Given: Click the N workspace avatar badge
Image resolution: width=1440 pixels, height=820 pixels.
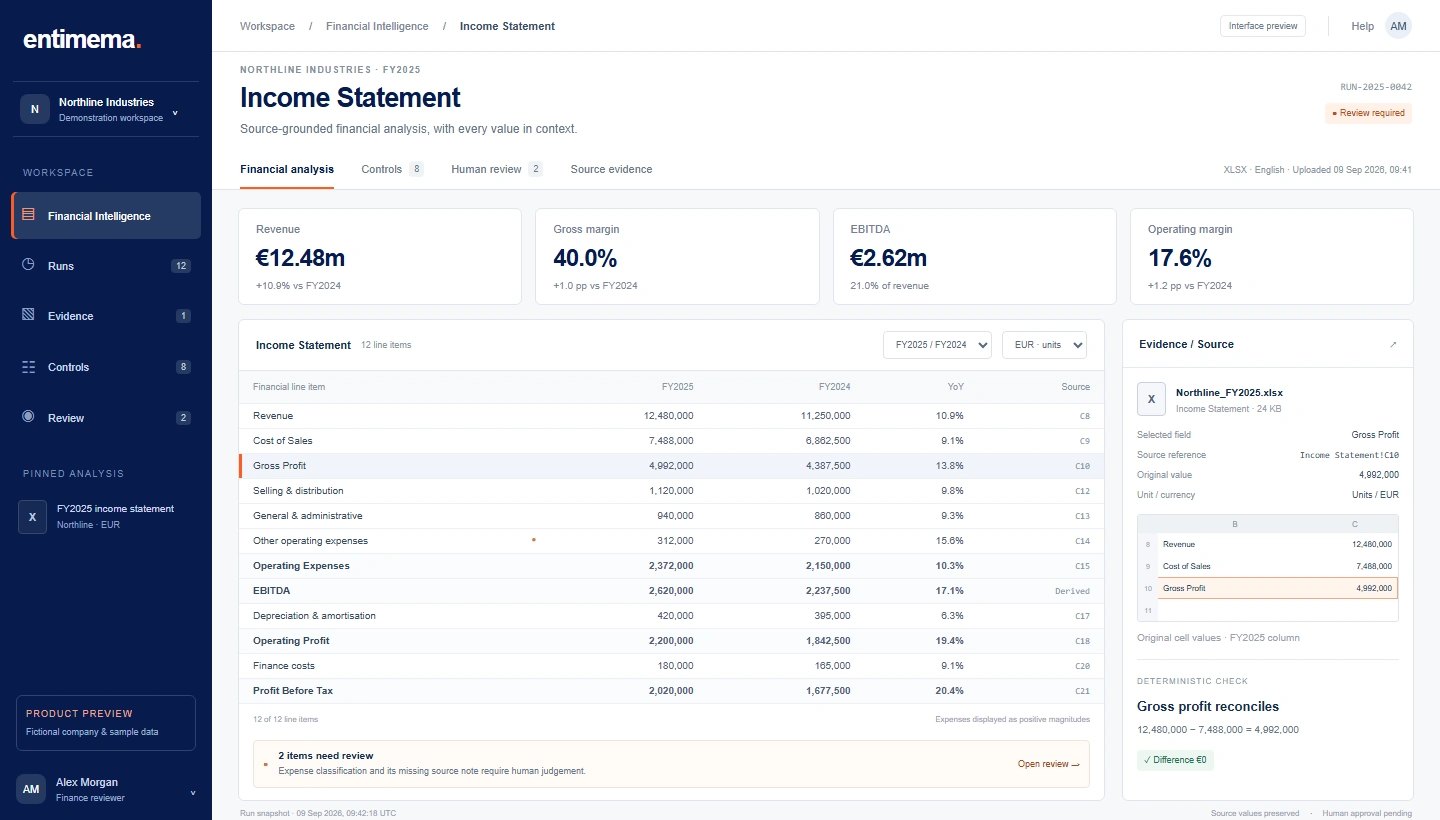Looking at the screenshot, I should click(x=35, y=109).
